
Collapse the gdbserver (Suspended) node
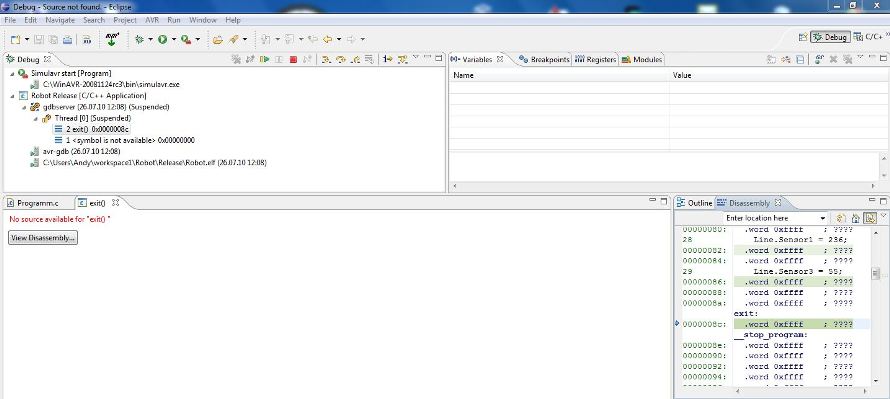tap(24, 107)
